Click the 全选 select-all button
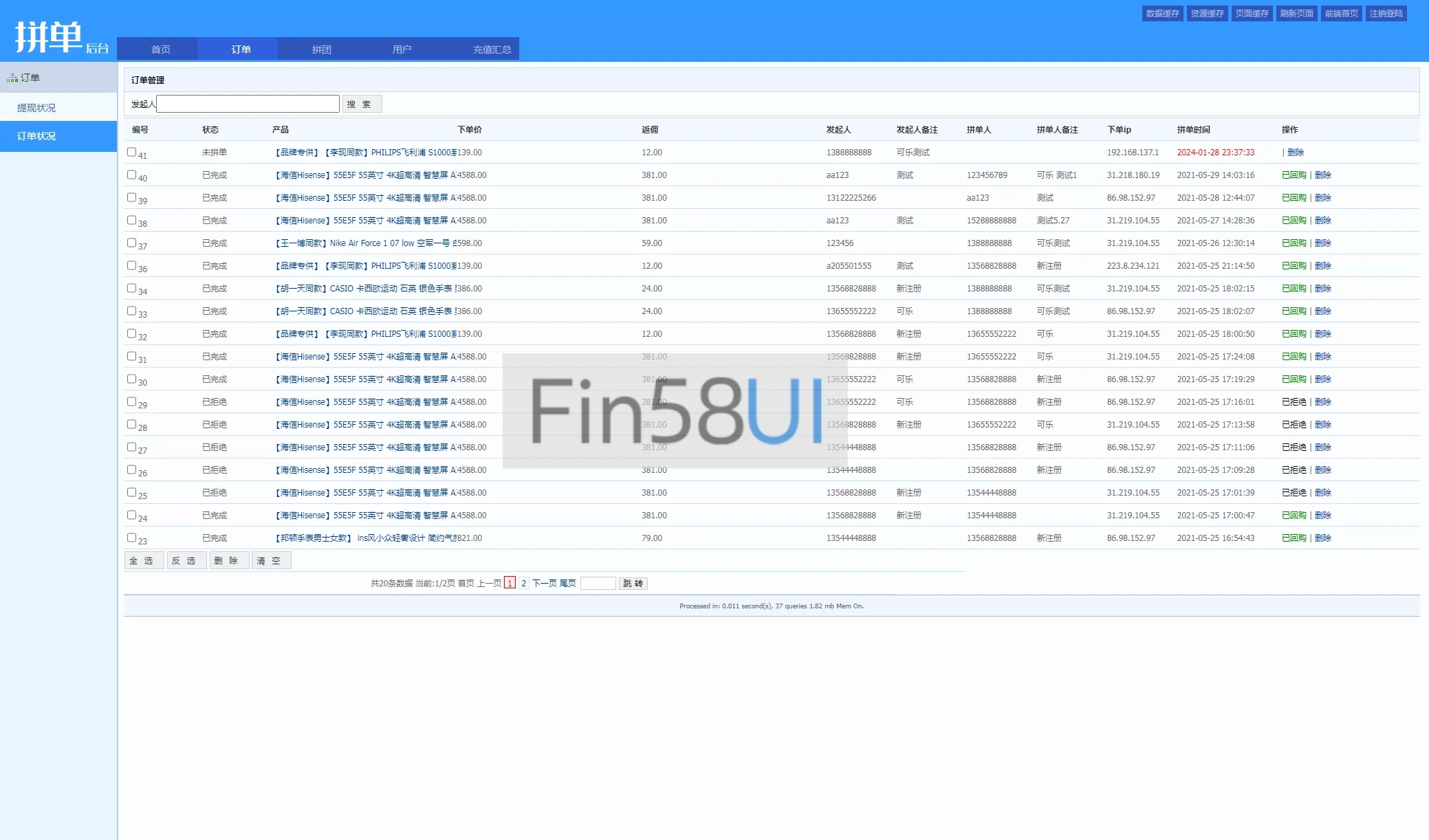 (x=144, y=561)
